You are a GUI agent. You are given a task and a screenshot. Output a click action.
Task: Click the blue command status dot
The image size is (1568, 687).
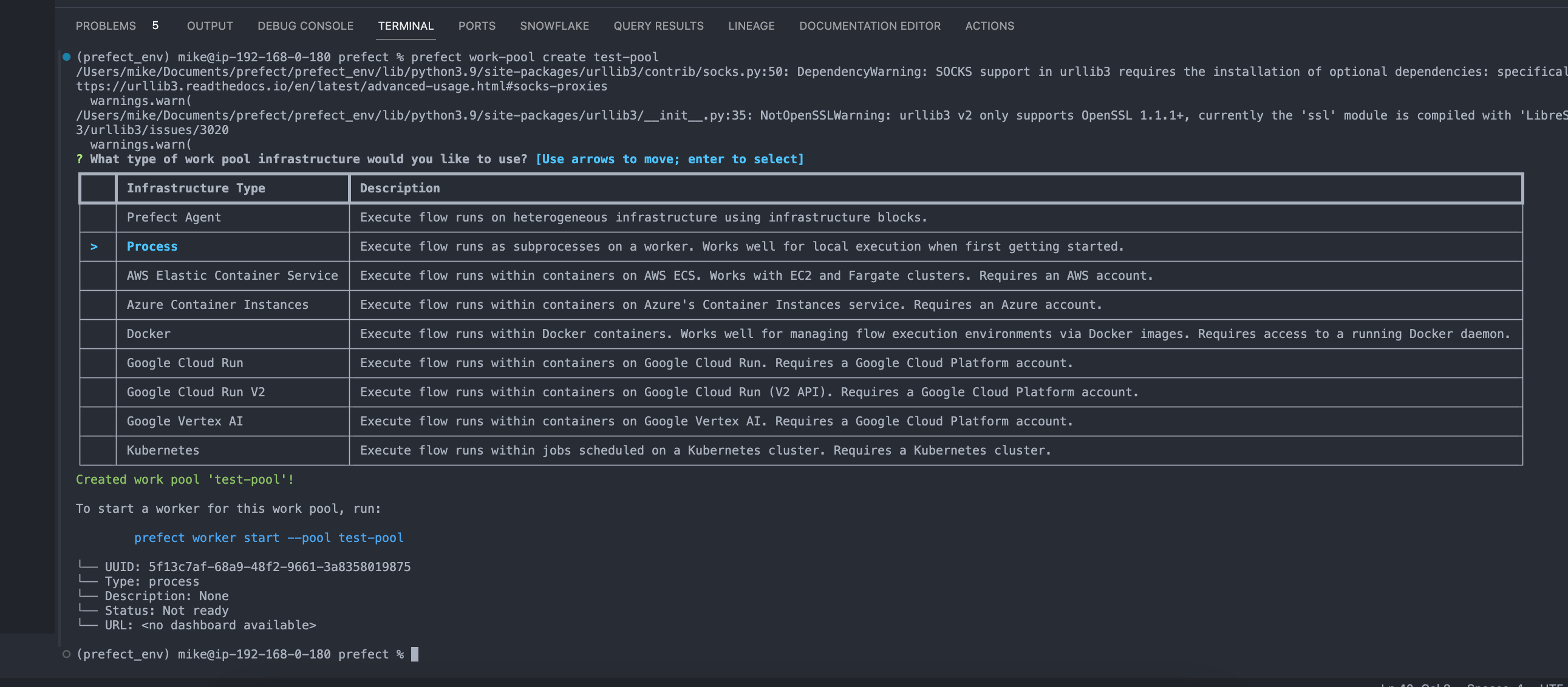(66, 57)
